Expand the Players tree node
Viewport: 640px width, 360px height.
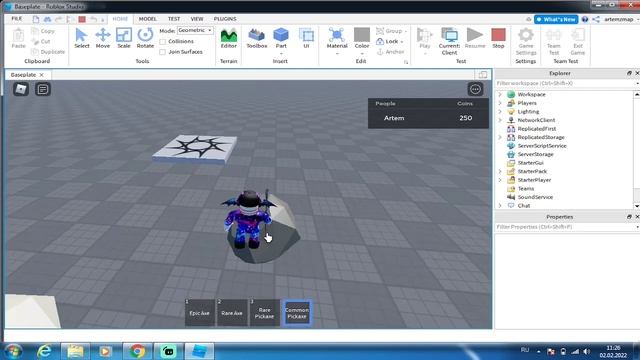(x=500, y=103)
